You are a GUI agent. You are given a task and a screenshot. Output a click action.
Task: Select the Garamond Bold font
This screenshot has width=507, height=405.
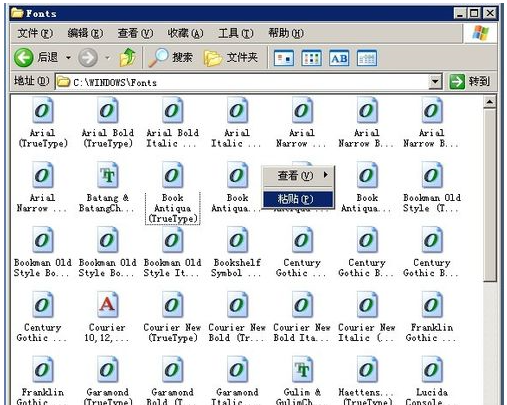[172, 380]
